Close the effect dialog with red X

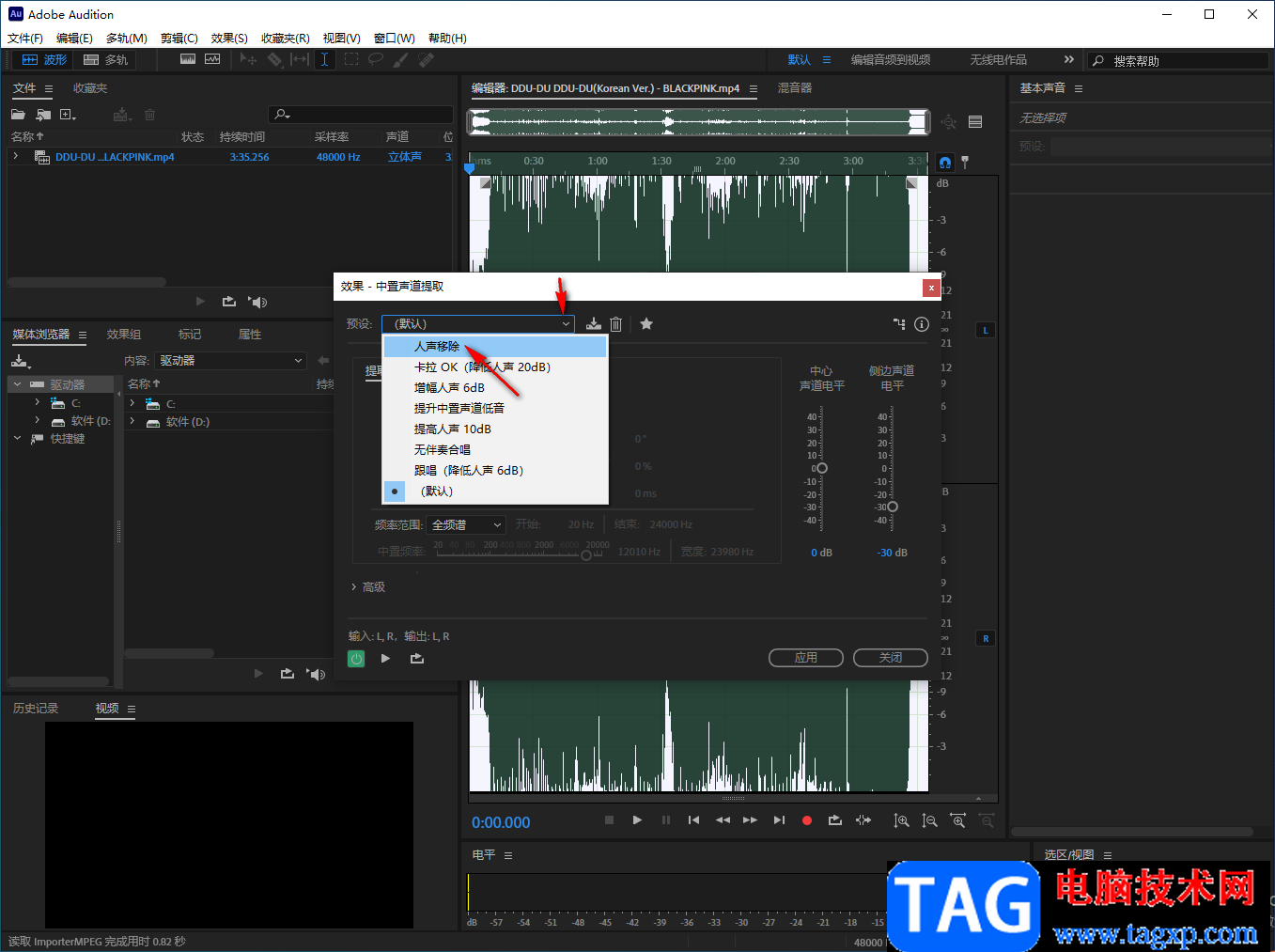[x=931, y=288]
